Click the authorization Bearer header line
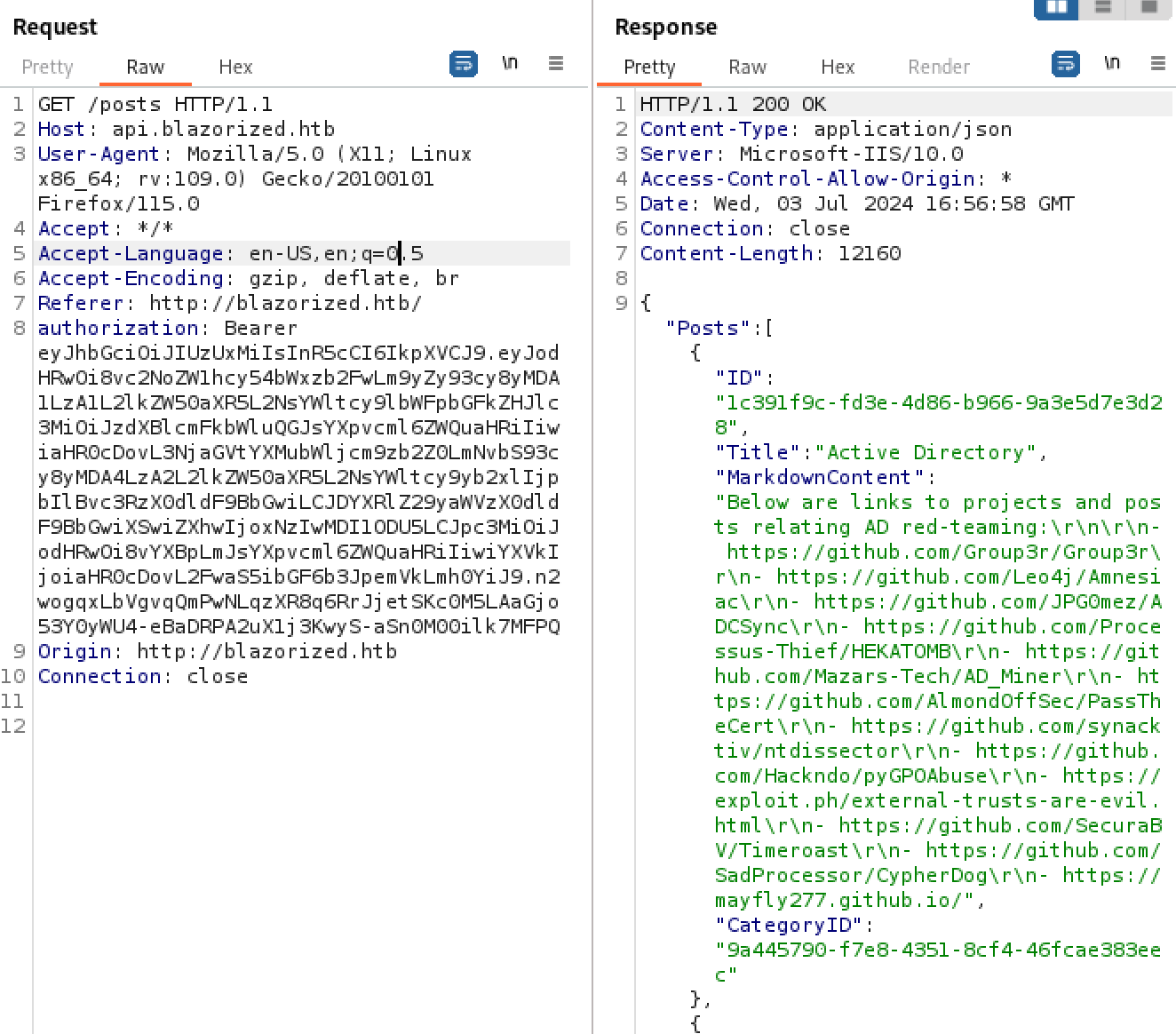 point(167,329)
